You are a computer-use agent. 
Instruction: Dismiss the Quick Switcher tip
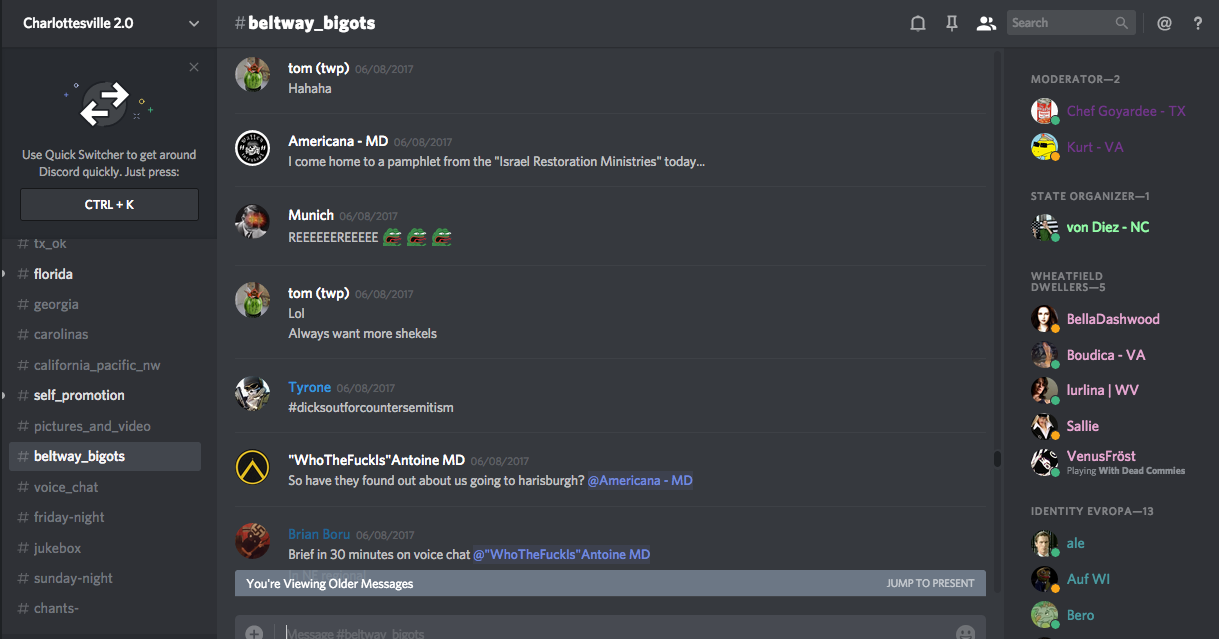pyautogui.click(x=194, y=67)
